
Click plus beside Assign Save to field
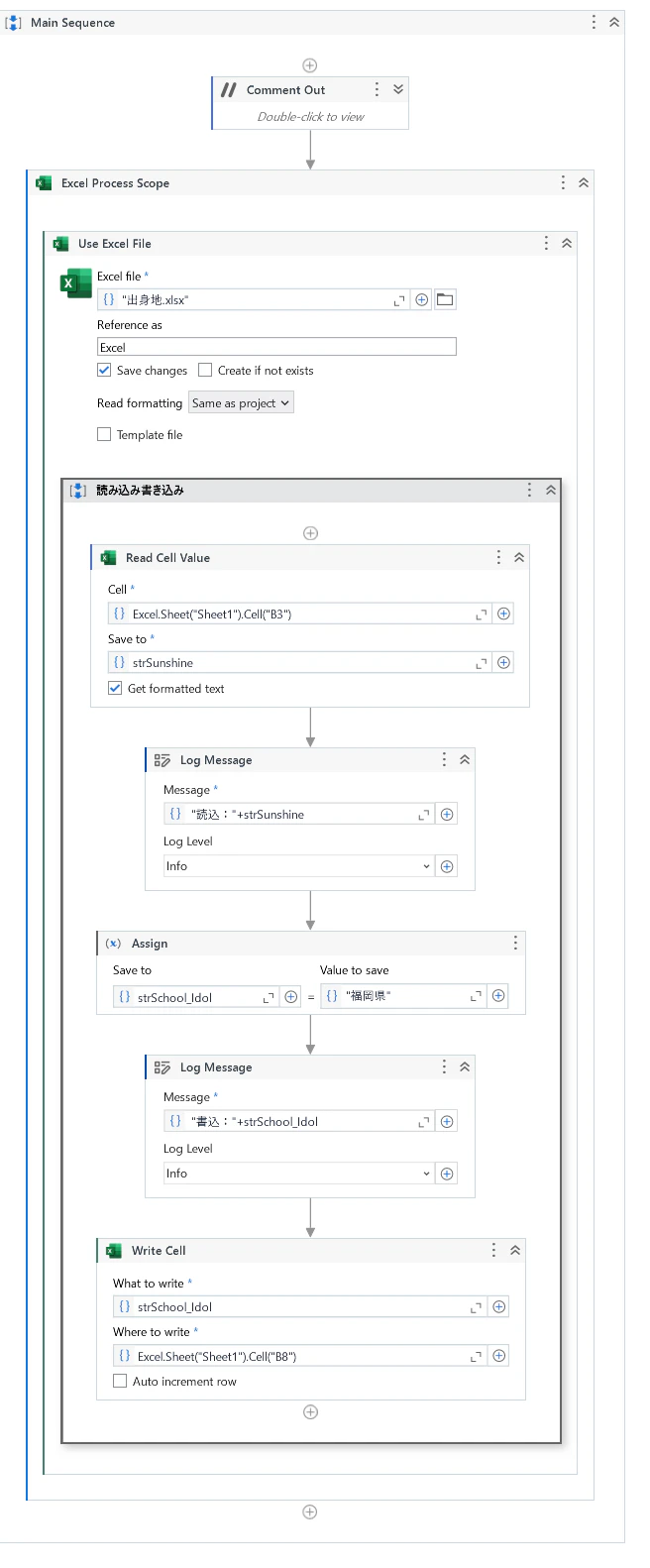pos(291,997)
